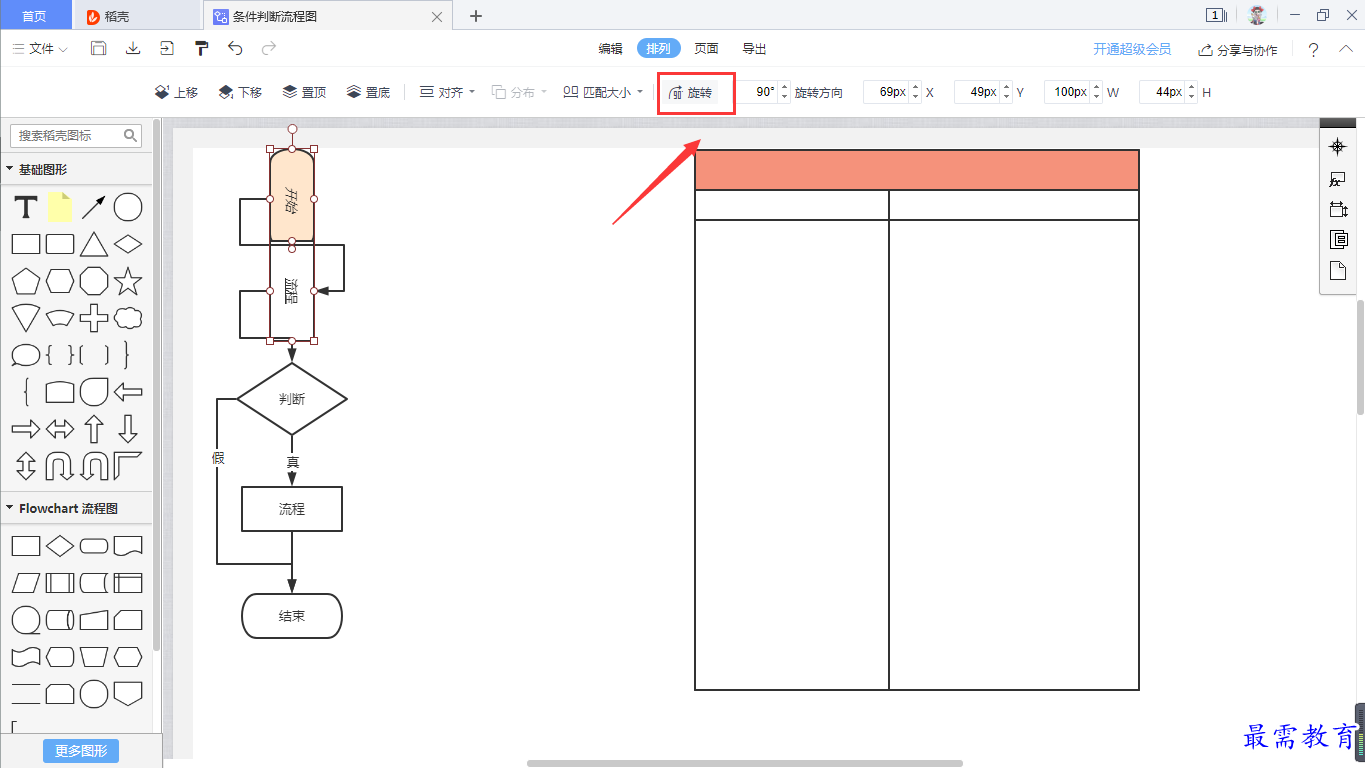This screenshot has height=768, width=1365.
Task: Redo the last undone action
Action: tap(269, 48)
